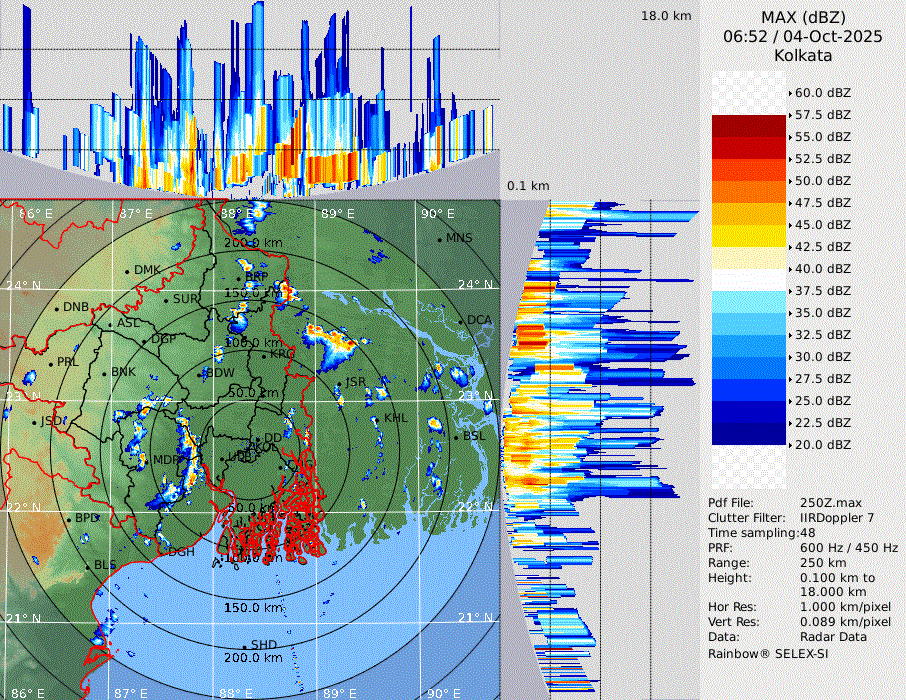The width and height of the screenshot is (906, 700).
Task: Click the DCA station marker
Action: [x=461, y=321]
